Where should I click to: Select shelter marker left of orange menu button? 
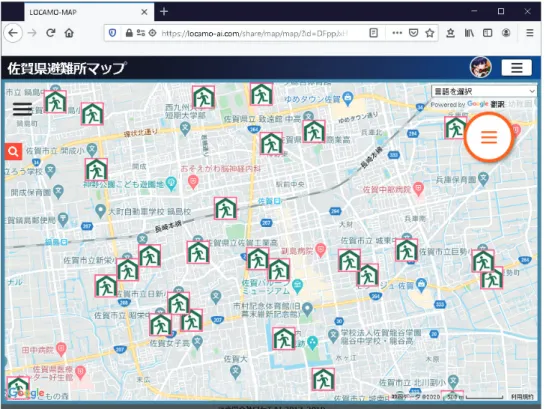click(x=455, y=127)
